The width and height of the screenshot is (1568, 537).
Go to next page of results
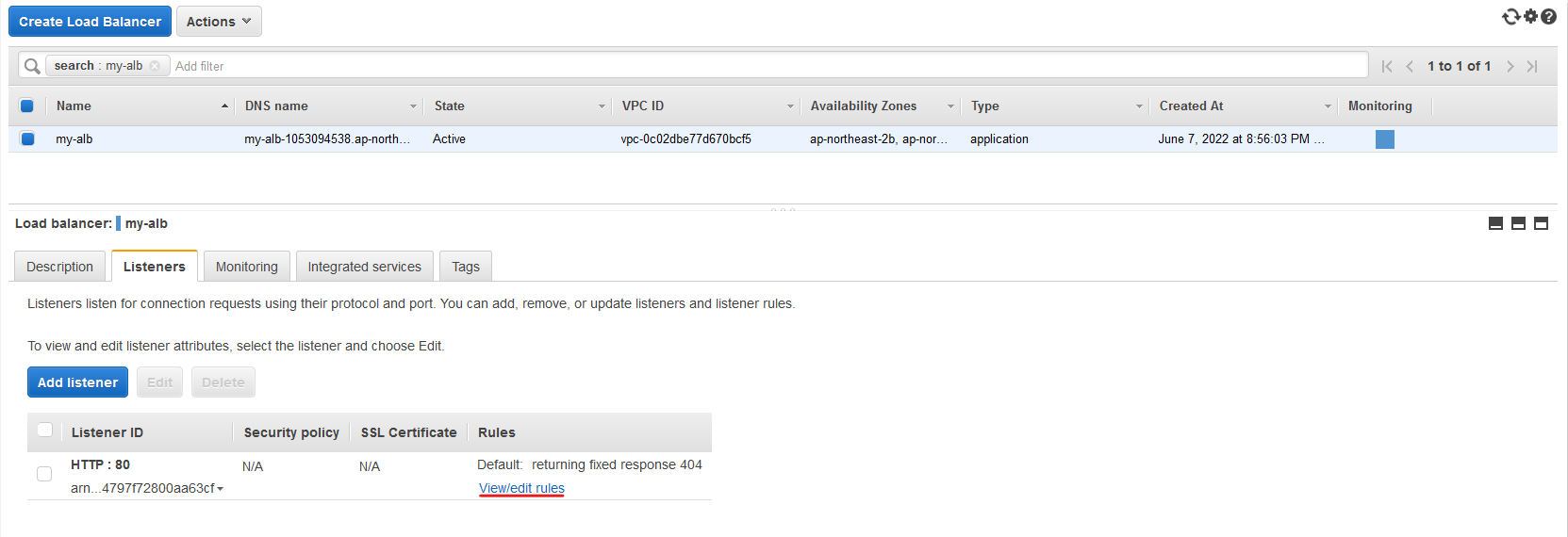click(x=1510, y=66)
